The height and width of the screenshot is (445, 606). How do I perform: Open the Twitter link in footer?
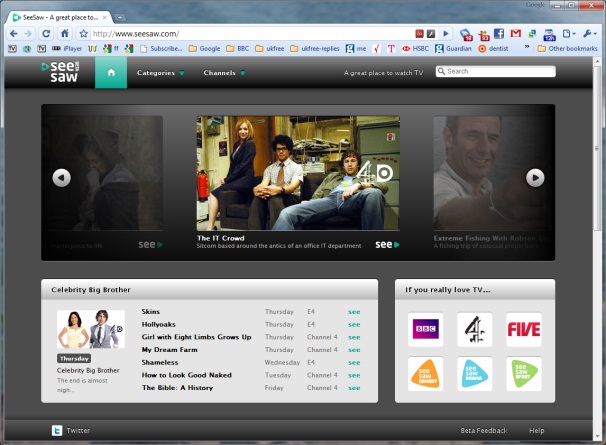(71, 430)
